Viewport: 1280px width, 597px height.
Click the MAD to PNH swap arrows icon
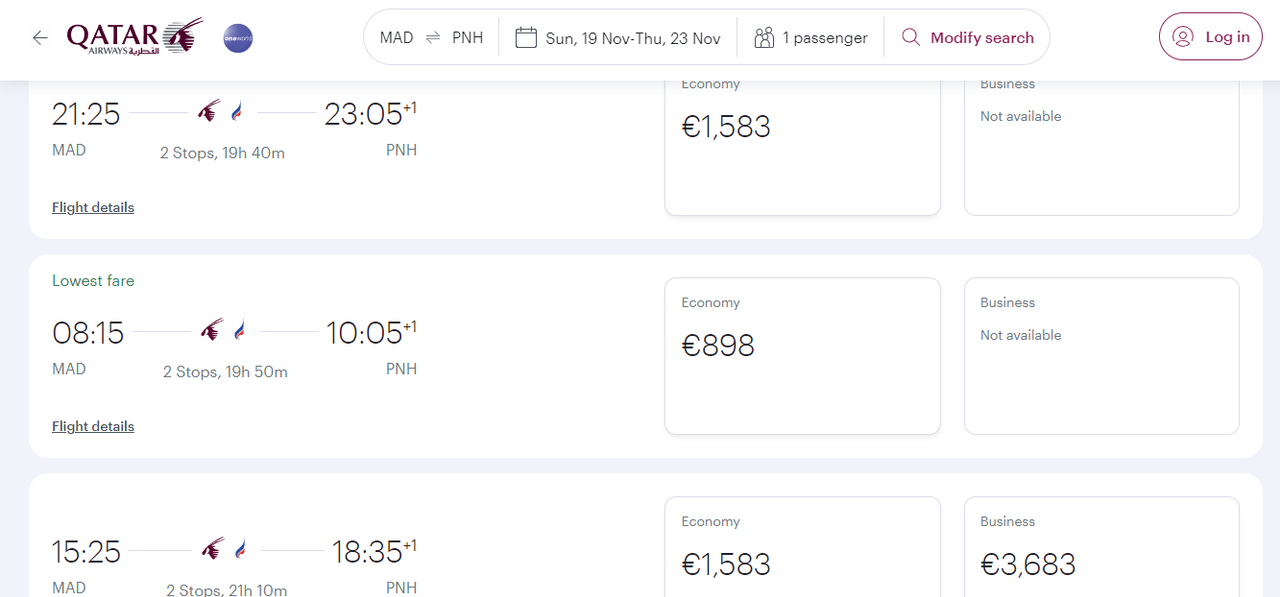click(433, 38)
